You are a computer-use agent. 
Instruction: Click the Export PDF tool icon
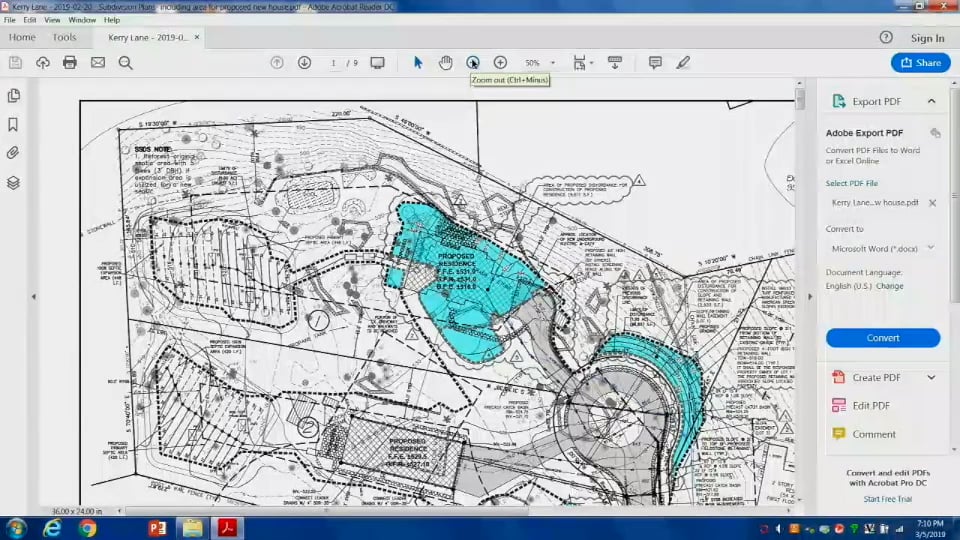click(x=839, y=101)
